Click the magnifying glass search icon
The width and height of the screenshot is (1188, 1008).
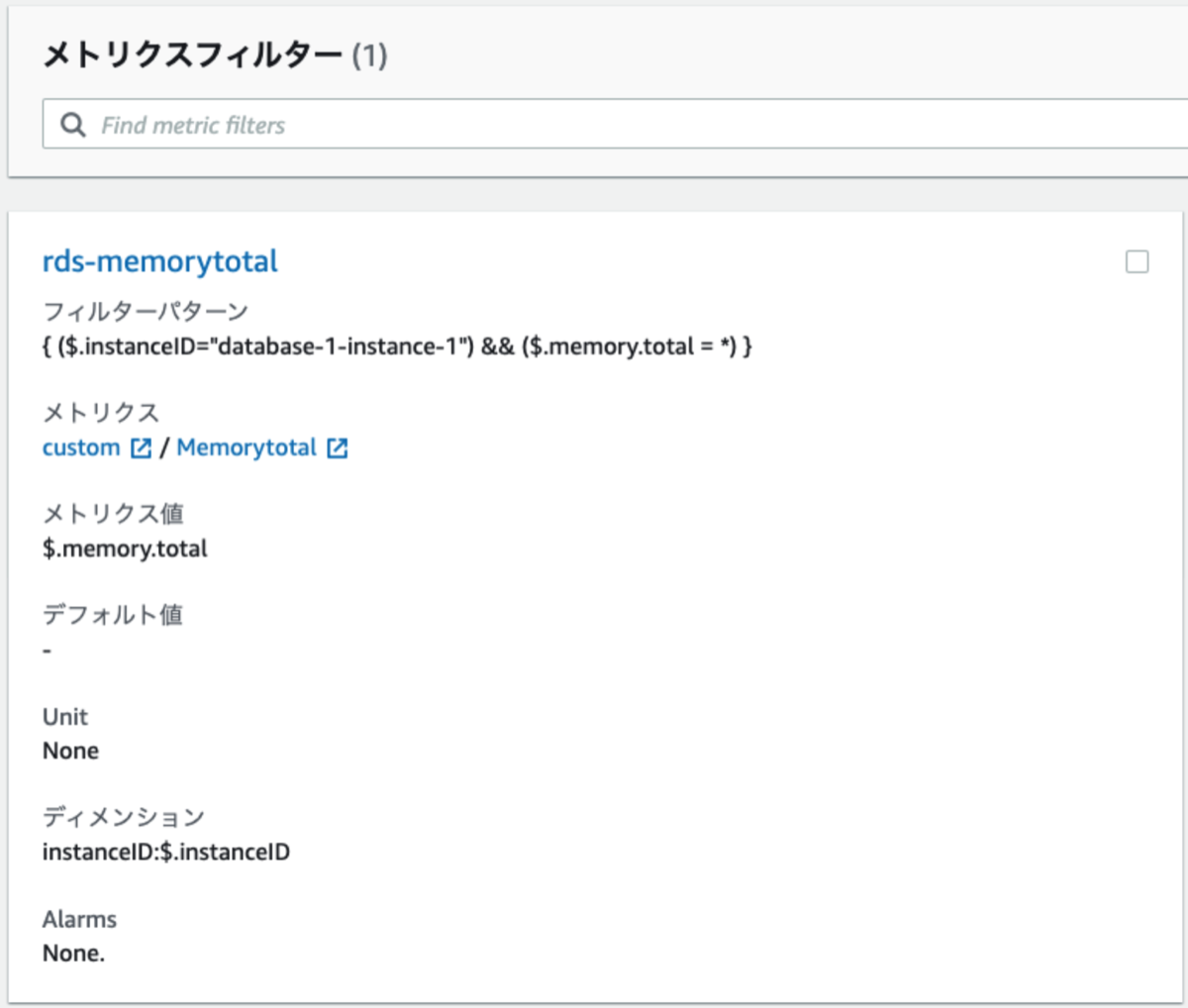[72, 124]
